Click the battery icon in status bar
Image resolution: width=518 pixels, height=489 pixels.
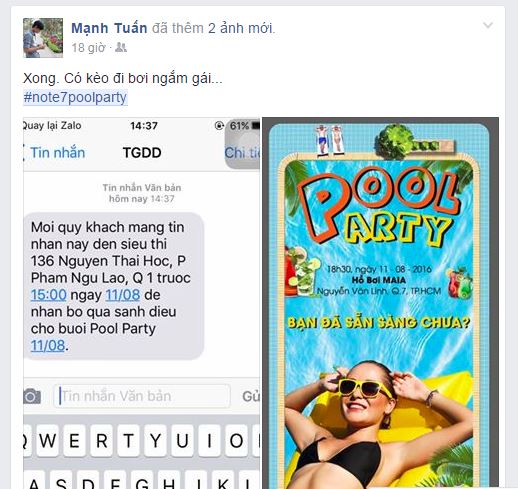pos(256,126)
